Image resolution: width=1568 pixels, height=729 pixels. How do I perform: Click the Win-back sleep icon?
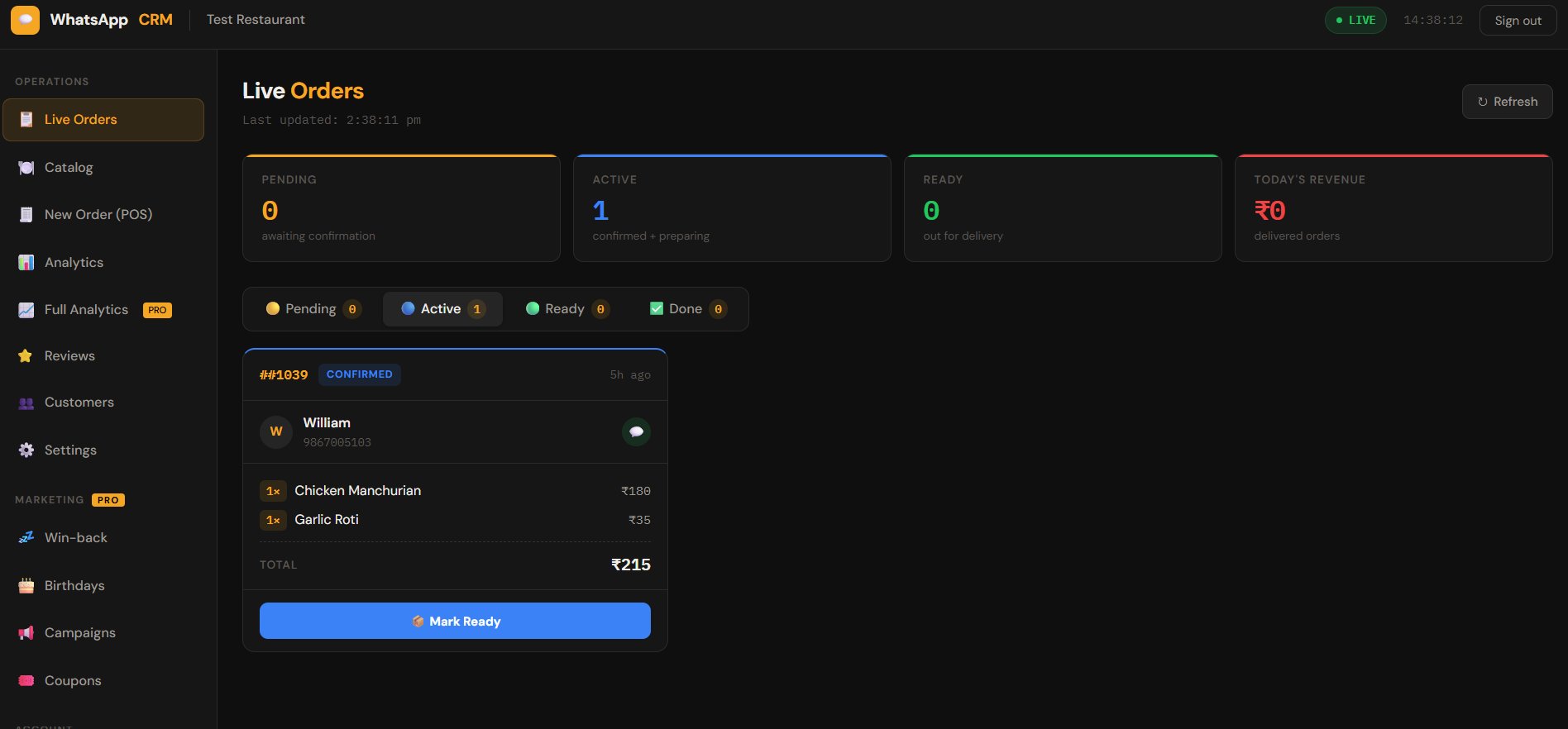26,538
